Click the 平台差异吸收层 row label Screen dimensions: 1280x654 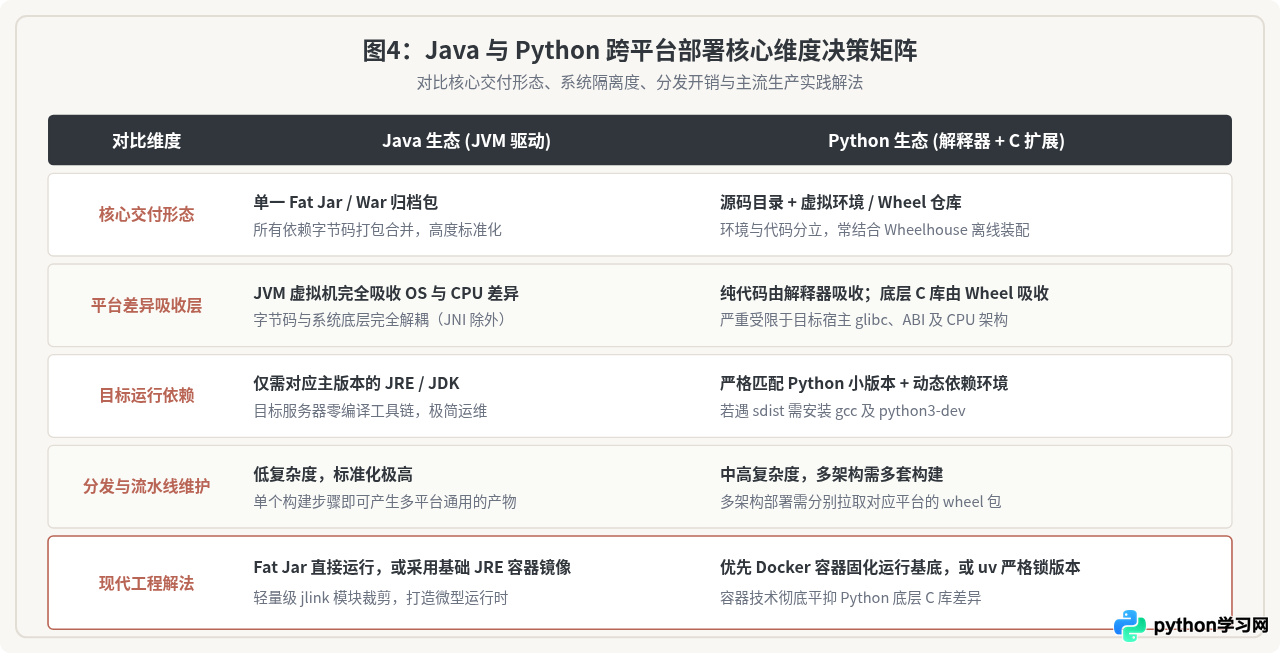tap(146, 305)
